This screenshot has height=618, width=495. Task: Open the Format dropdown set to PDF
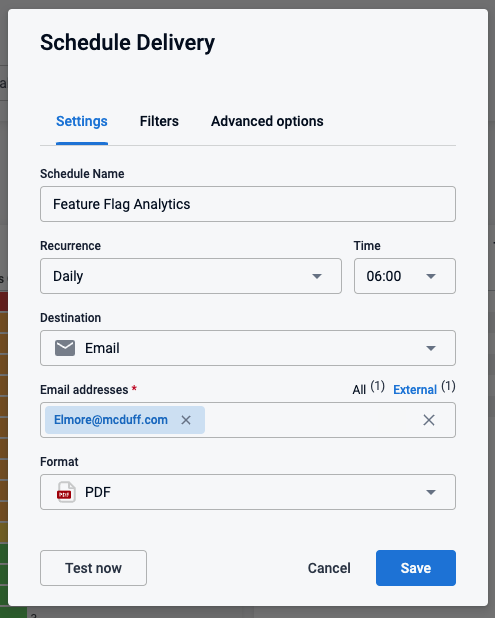pyautogui.click(x=248, y=492)
